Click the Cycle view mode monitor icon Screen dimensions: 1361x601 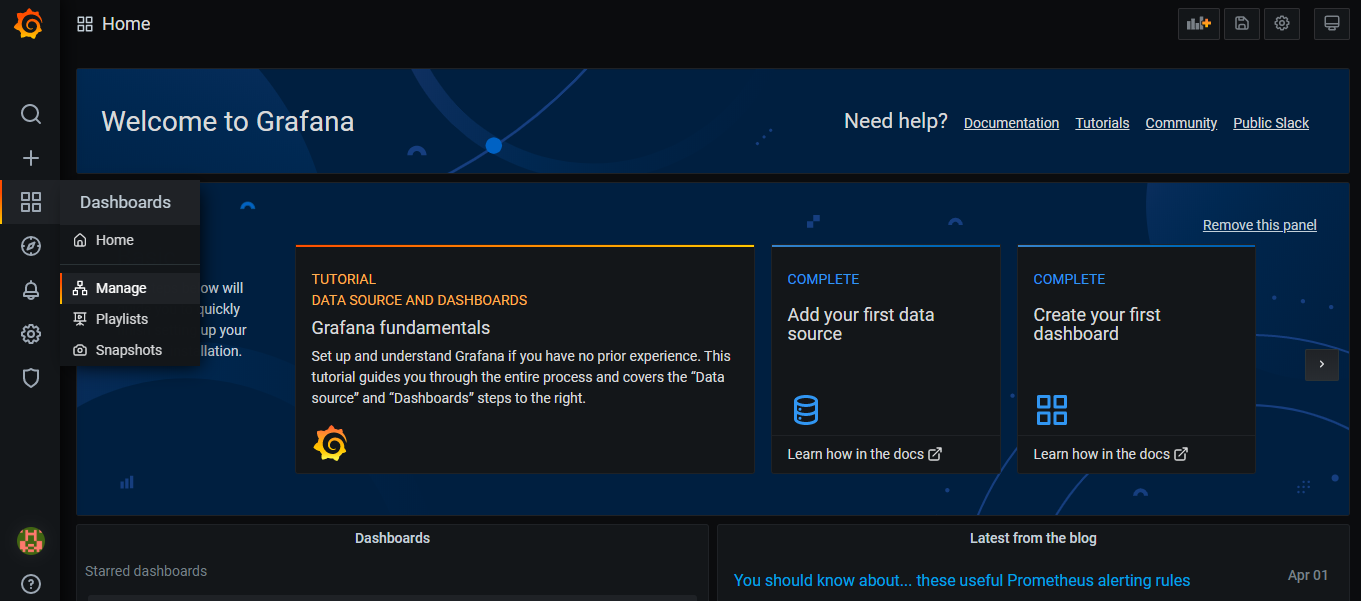(x=1331, y=24)
